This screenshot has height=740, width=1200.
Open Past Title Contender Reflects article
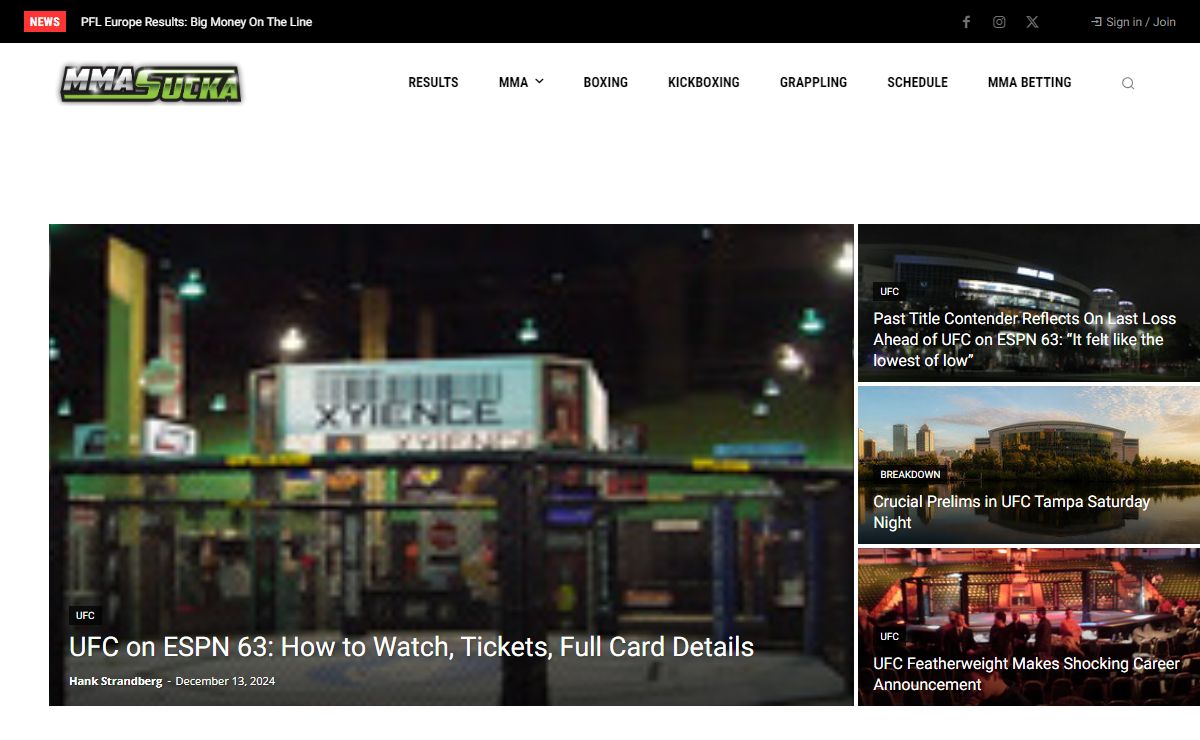[x=1024, y=339]
